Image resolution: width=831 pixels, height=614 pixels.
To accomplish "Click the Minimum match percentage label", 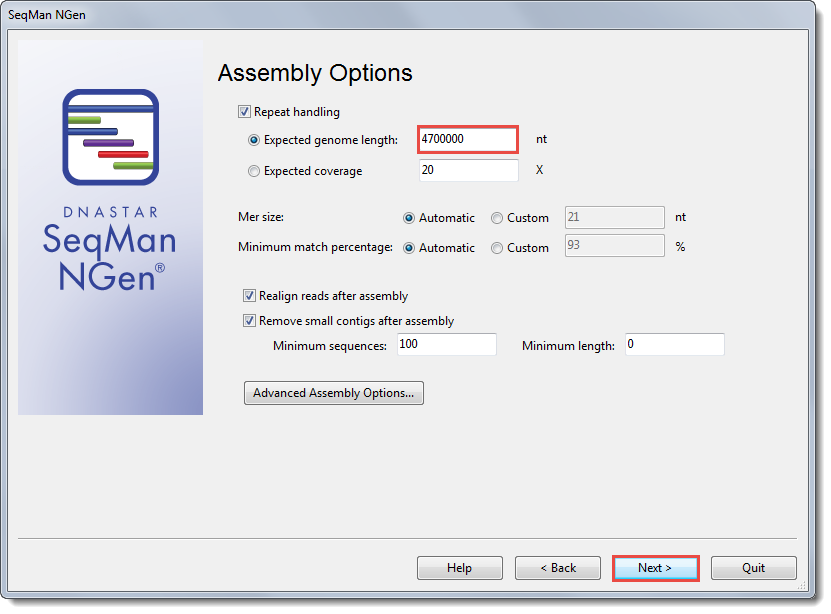I will click(x=315, y=247).
